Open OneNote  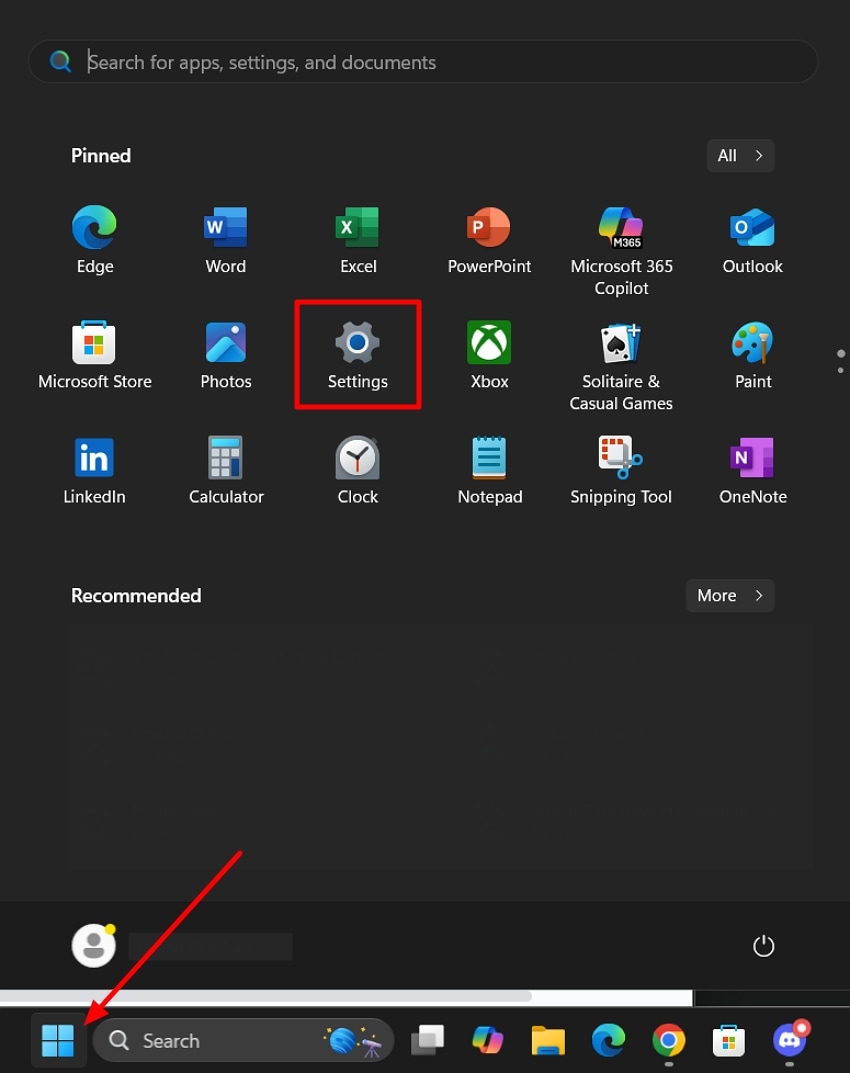click(x=752, y=457)
